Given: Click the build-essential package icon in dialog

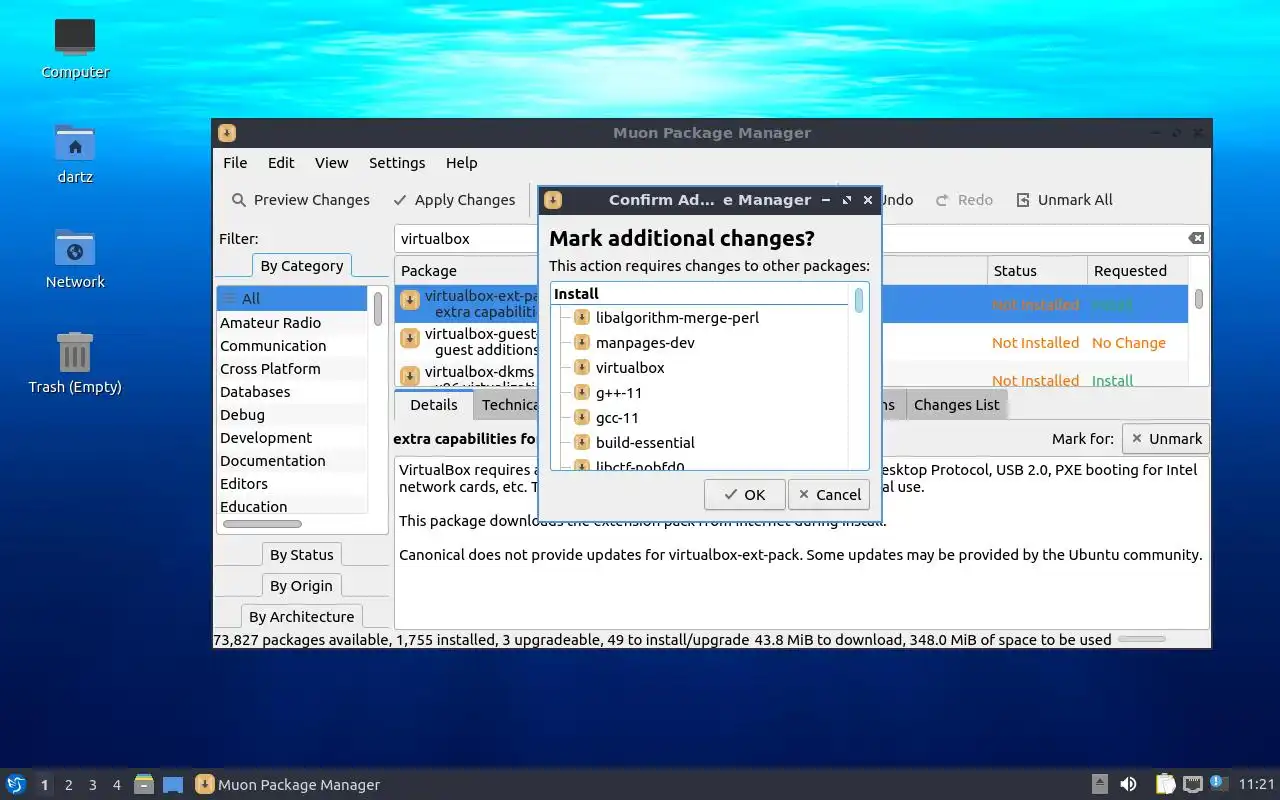Looking at the screenshot, I should tap(582, 443).
